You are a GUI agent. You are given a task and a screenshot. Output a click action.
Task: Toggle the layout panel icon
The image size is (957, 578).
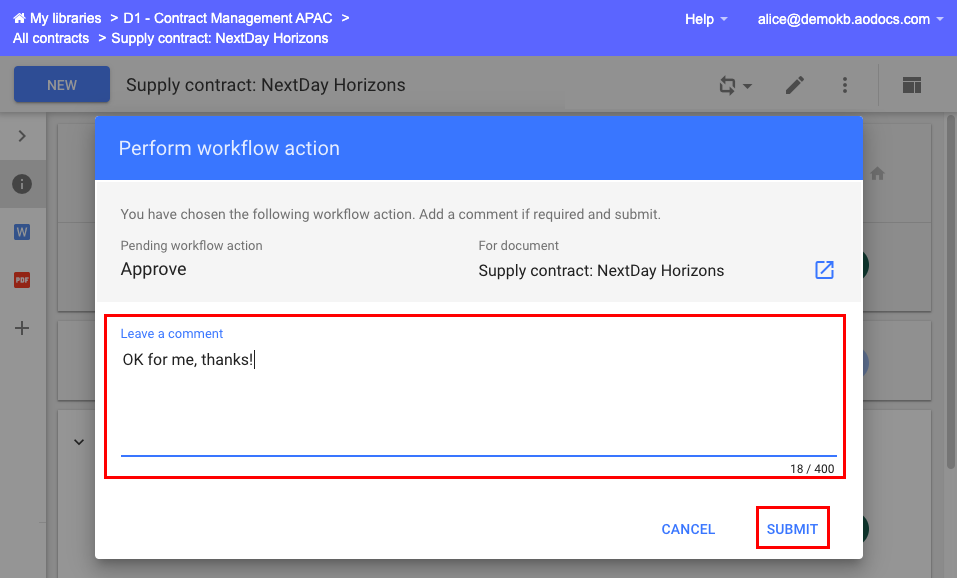click(911, 86)
